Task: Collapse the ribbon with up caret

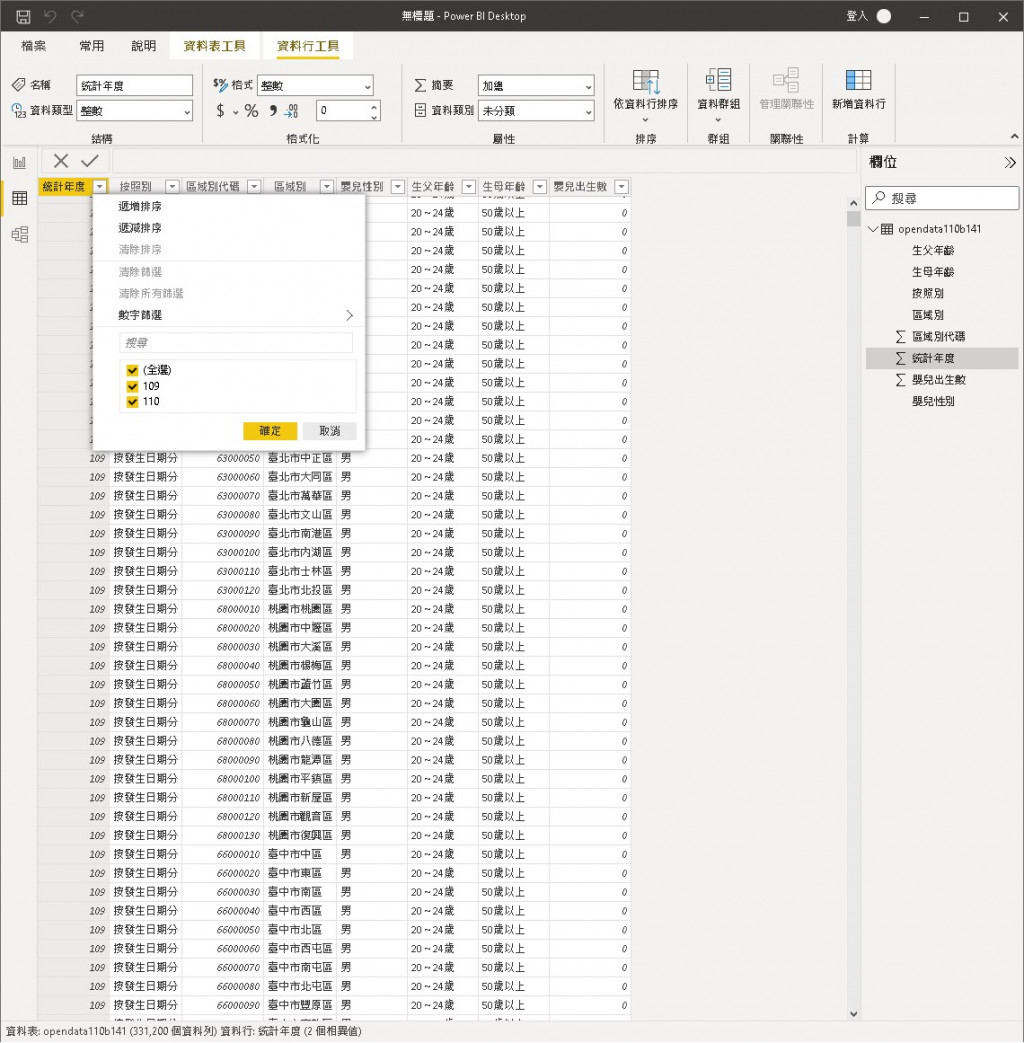Action: (x=1014, y=137)
